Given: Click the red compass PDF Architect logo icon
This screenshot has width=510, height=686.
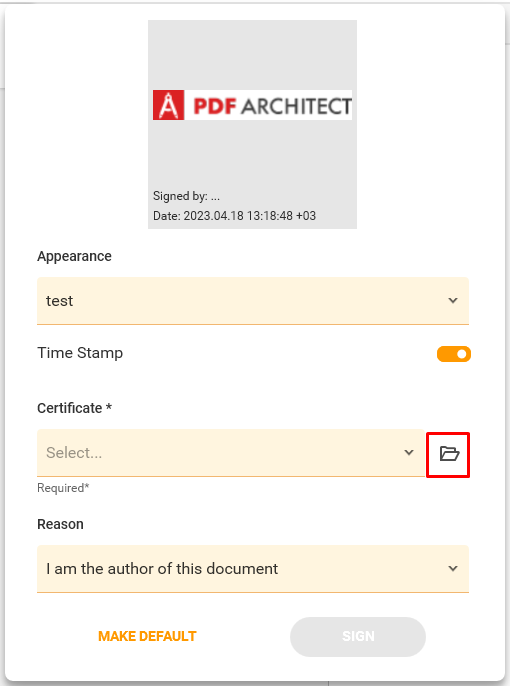Looking at the screenshot, I should 168,105.
